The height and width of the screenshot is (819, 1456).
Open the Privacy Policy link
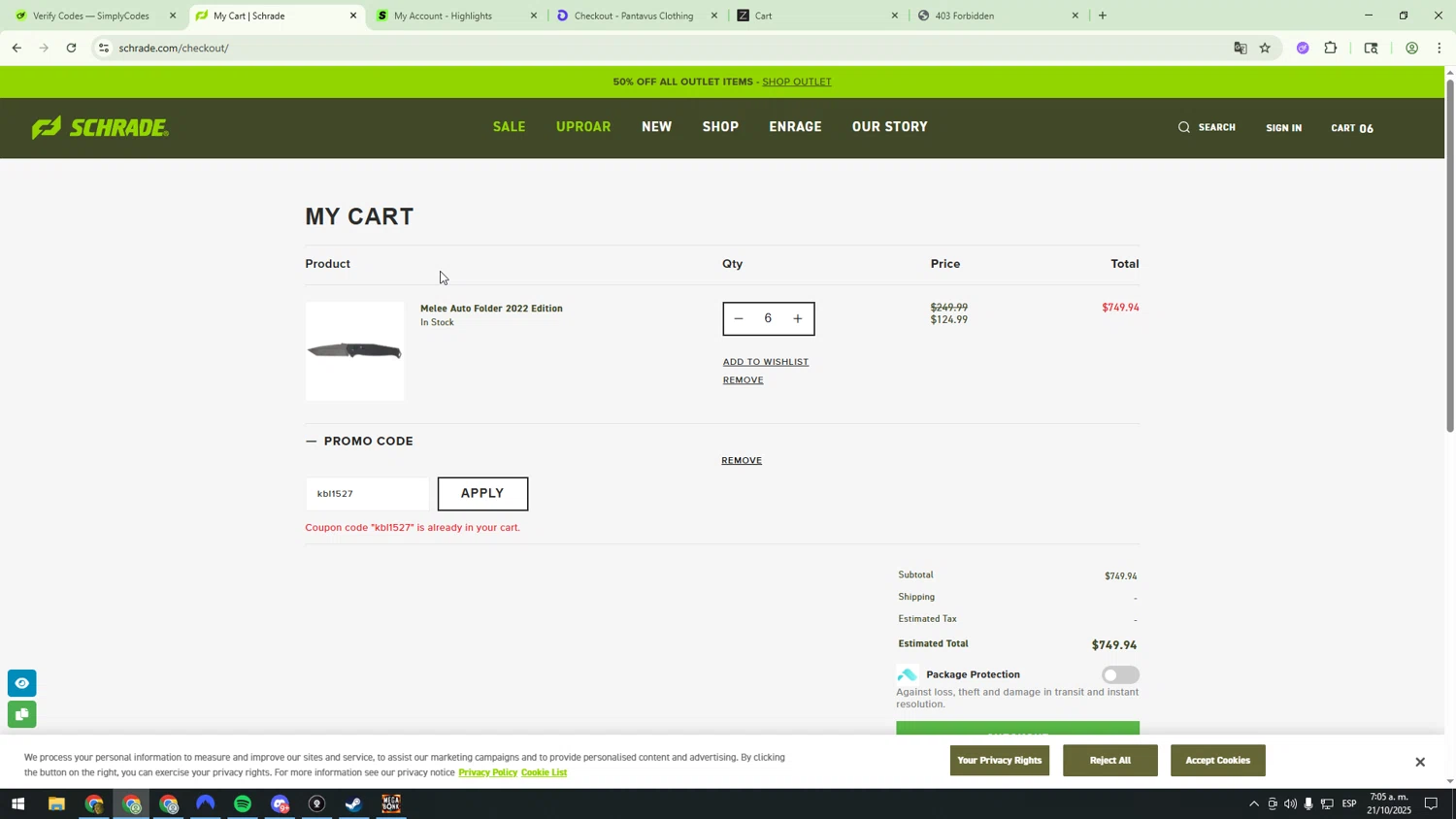pos(487,773)
